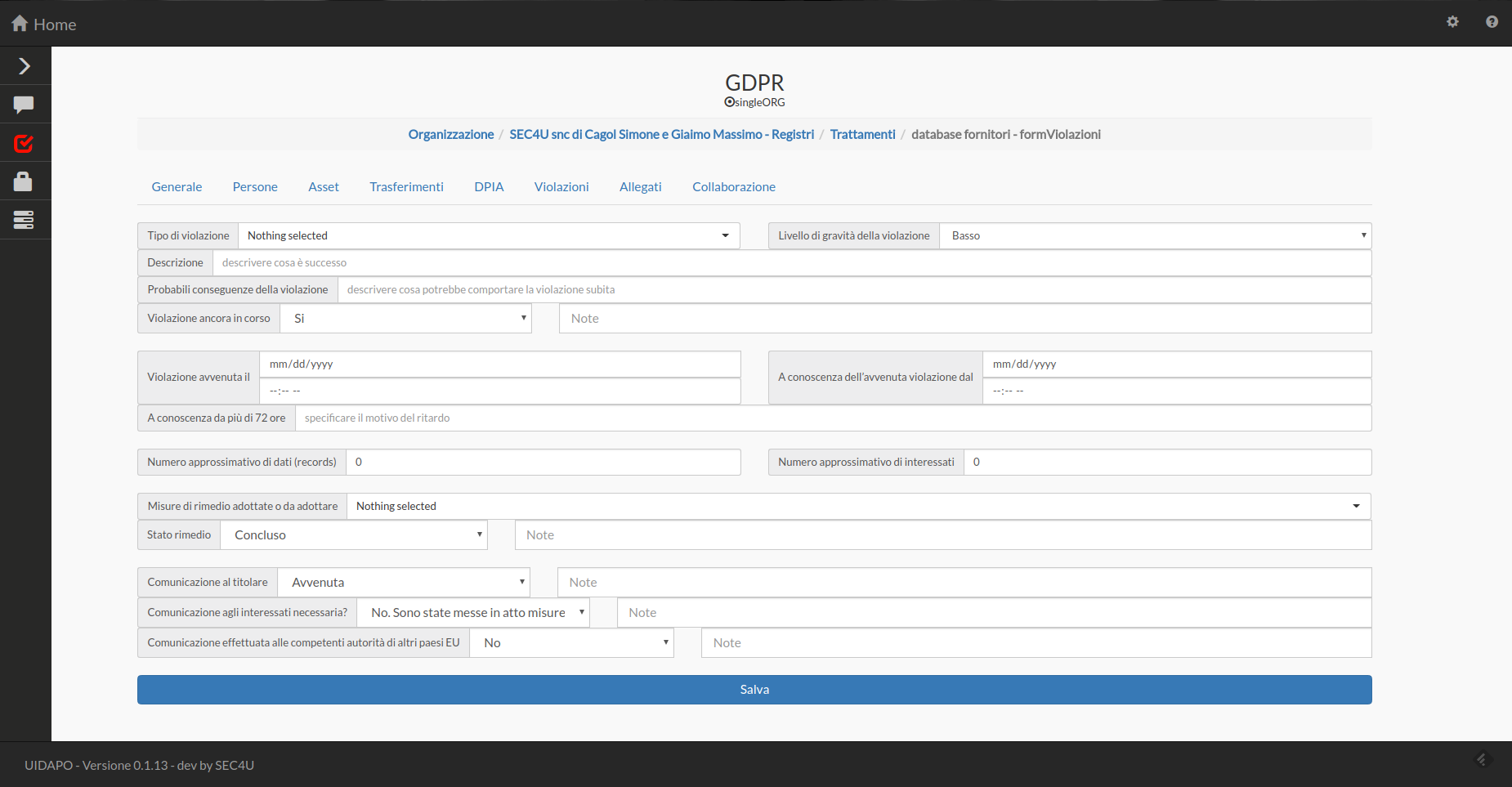Viewport: 1512px width, 787px height.
Task: Switch to the Trasferimenti tab
Action: point(406,187)
